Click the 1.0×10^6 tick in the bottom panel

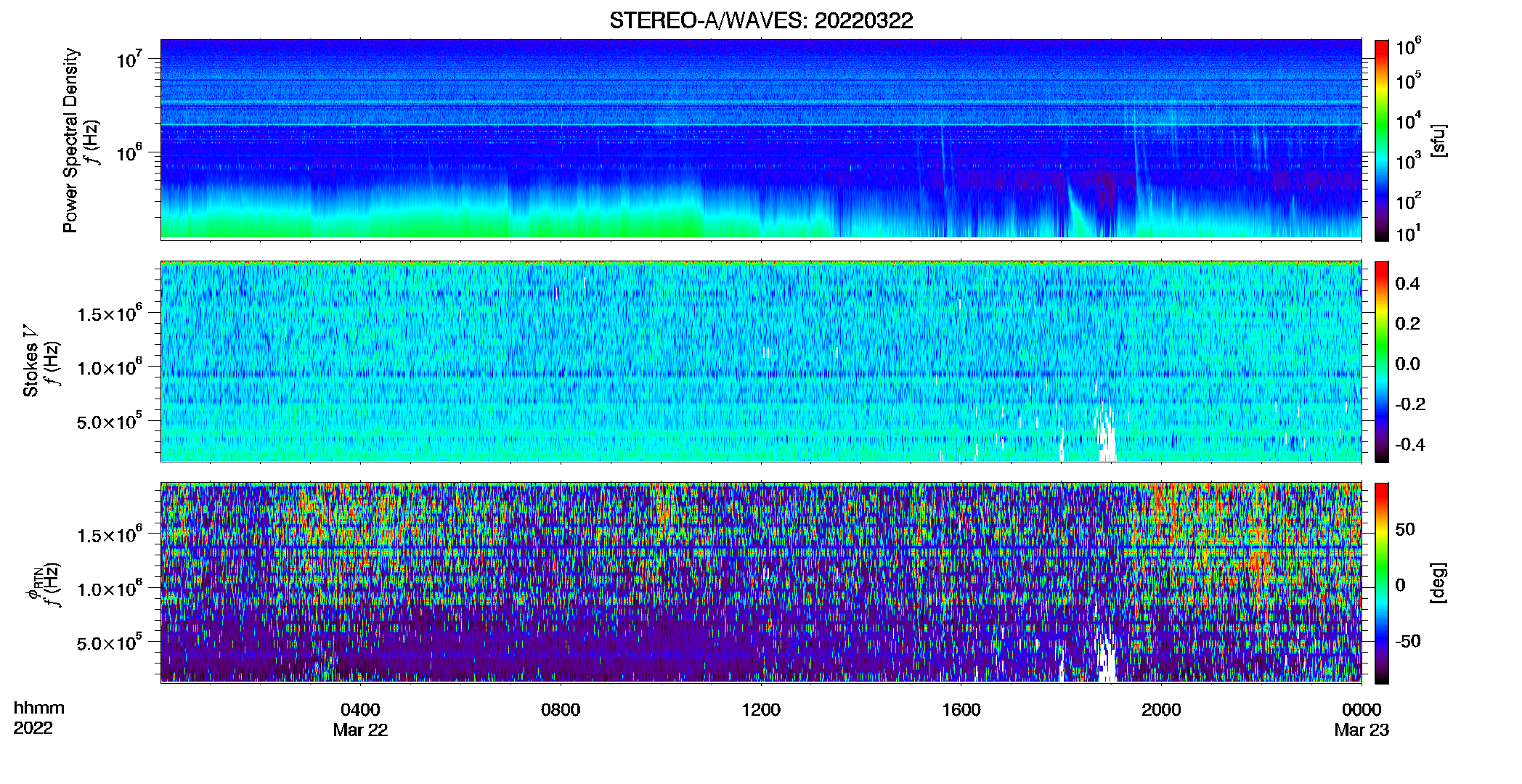[x=110, y=589]
